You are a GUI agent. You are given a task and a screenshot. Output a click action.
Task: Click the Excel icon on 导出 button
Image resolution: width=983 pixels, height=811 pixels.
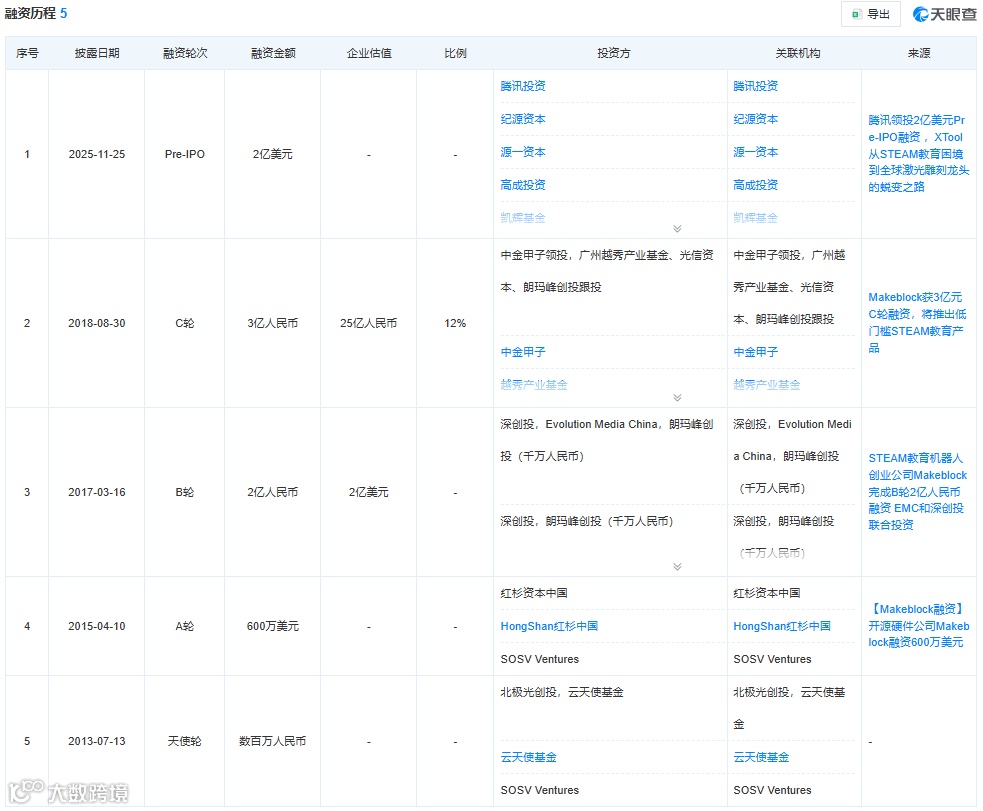pos(856,14)
